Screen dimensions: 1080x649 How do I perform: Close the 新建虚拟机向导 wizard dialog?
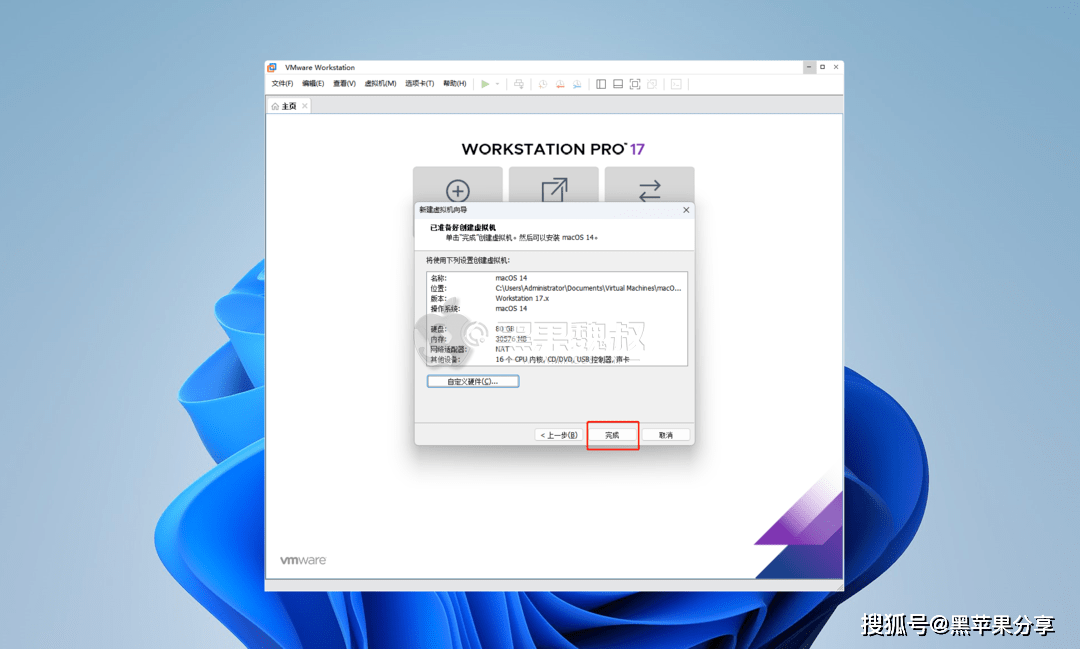point(686,210)
